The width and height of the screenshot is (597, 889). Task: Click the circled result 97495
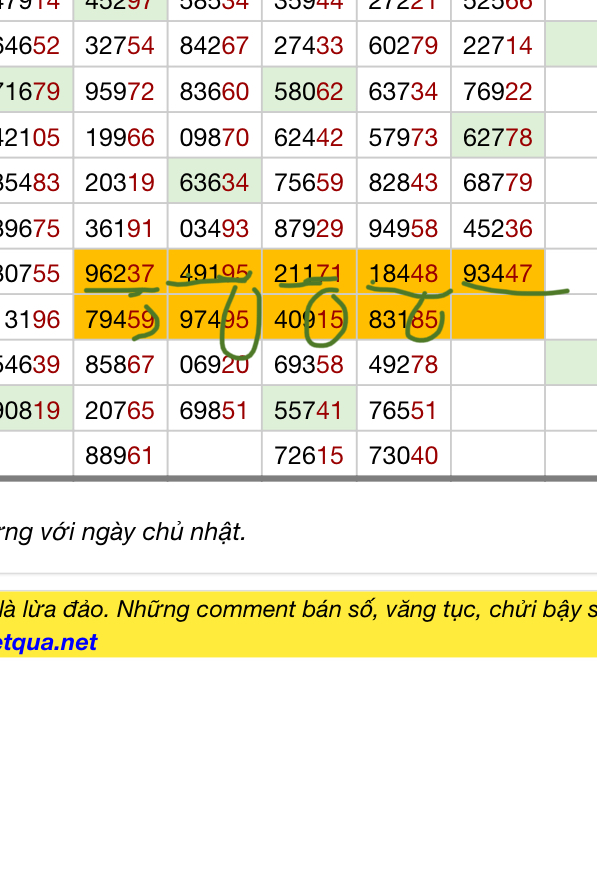tap(215, 318)
